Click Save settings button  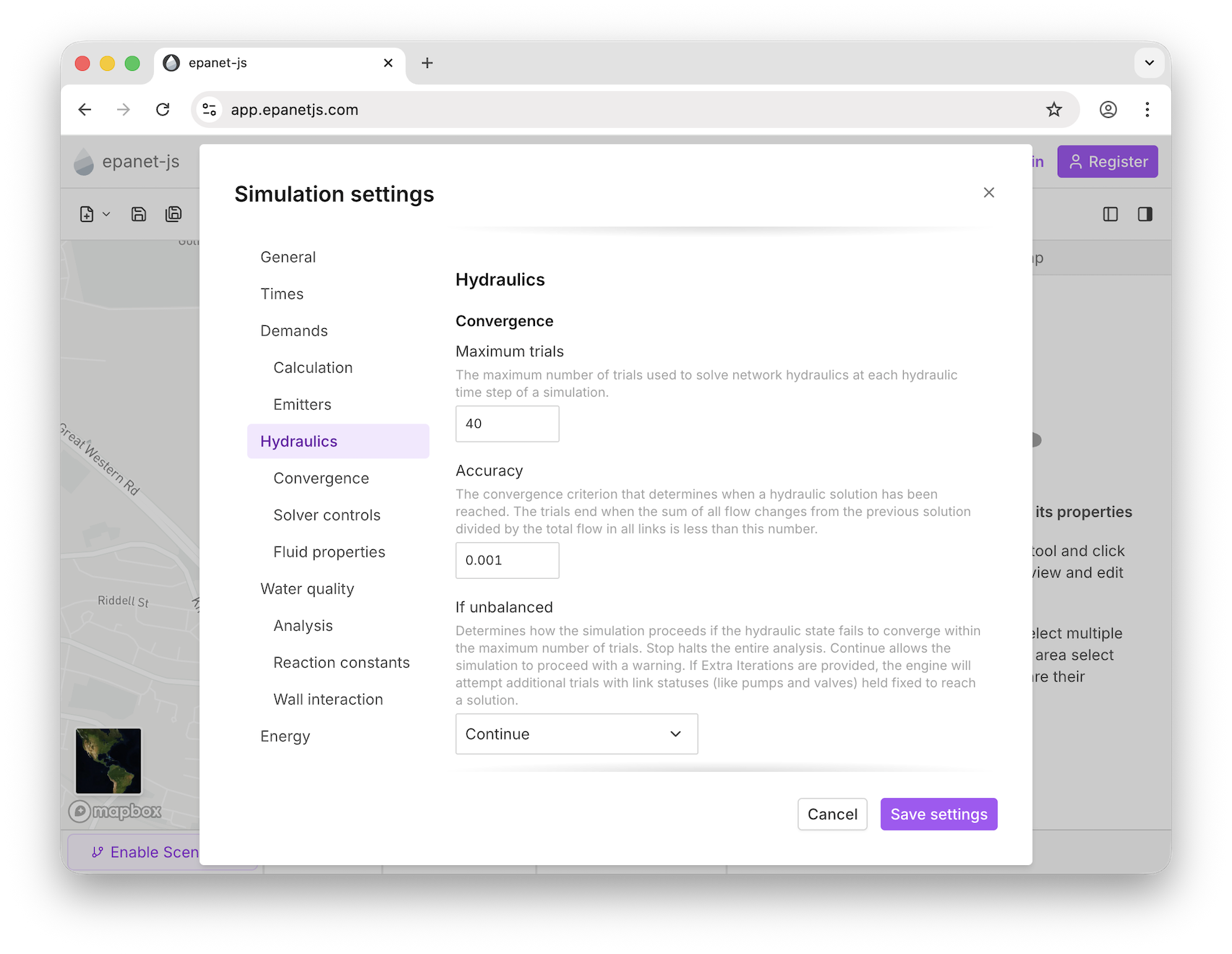[x=938, y=814]
